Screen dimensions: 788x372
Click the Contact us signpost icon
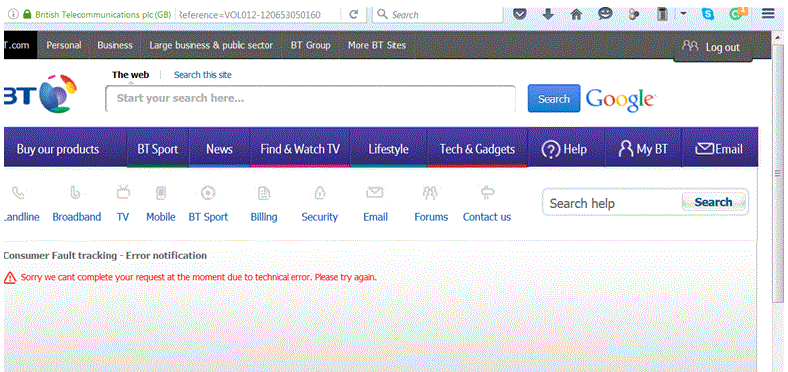coord(487,192)
